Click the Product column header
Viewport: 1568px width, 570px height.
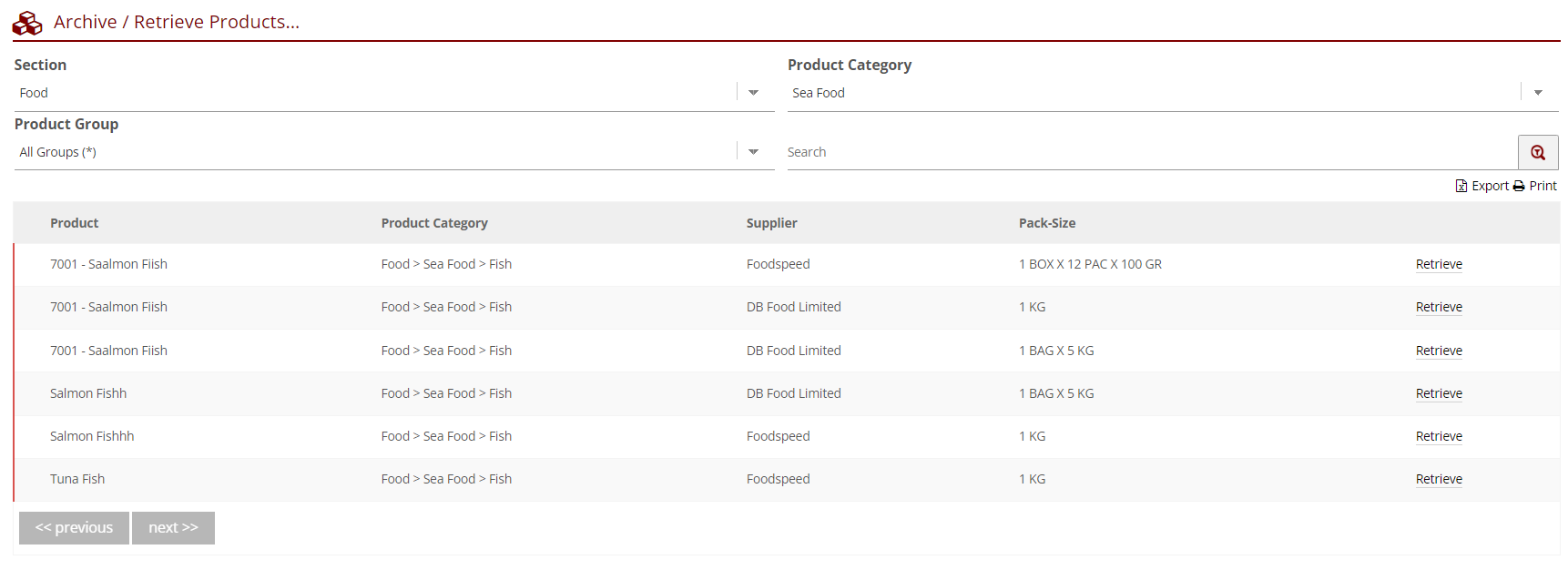tap(74, 223)
